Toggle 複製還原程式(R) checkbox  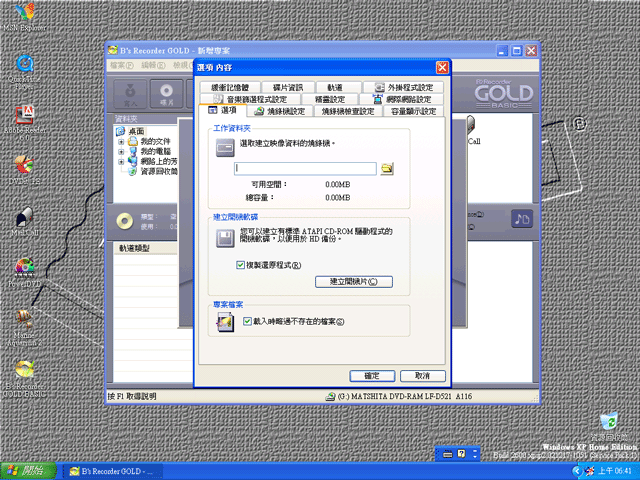(x=240, y=265)
